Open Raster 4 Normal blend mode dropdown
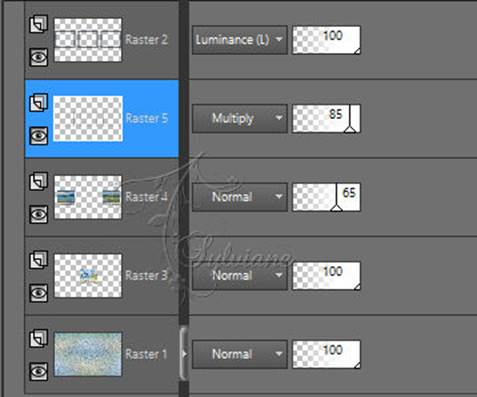Image resolution: width=477 pixels, height=397 pixels. point(240,197)
